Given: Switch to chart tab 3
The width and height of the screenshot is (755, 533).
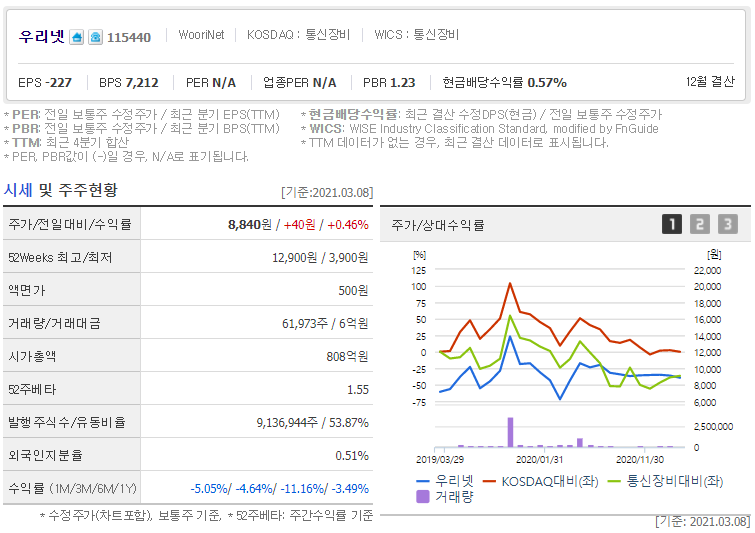Looking at the screenshot, I should pyautogui.click(x=728, y=224).
